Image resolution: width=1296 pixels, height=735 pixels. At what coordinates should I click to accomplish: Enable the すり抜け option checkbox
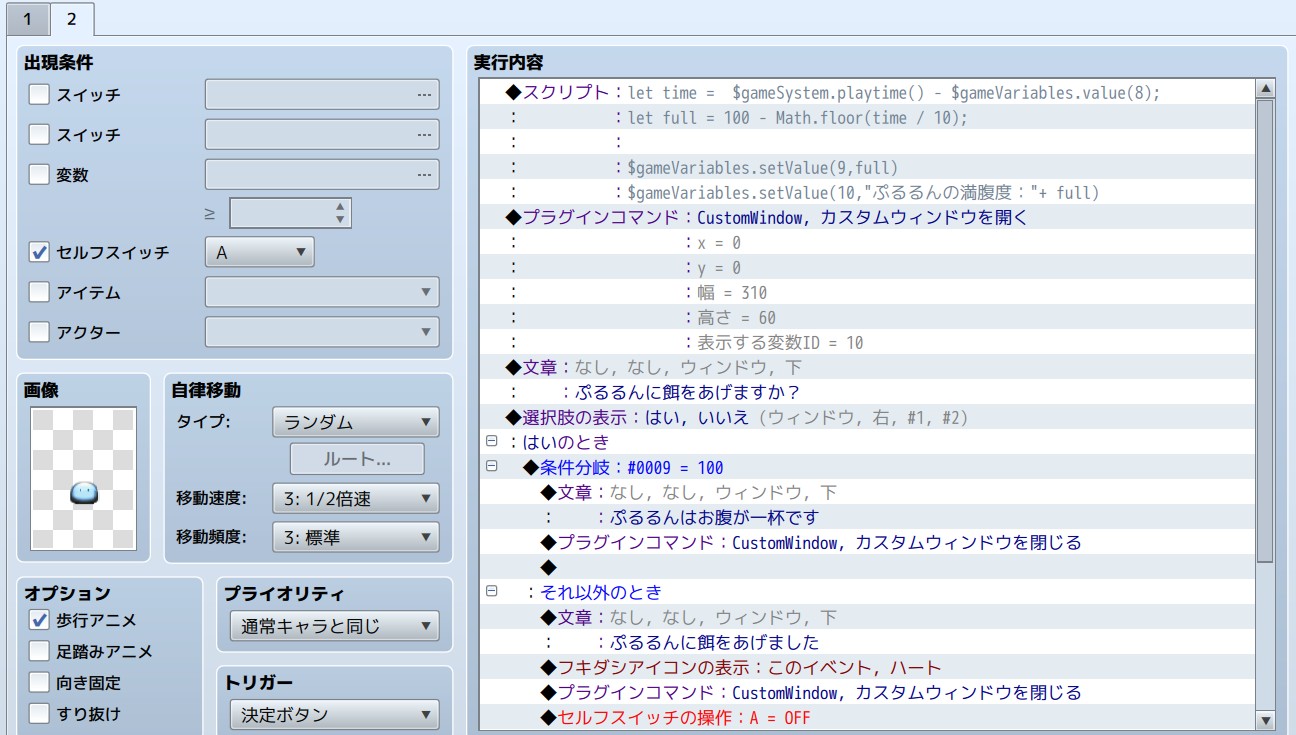click(x=39, y=714)
